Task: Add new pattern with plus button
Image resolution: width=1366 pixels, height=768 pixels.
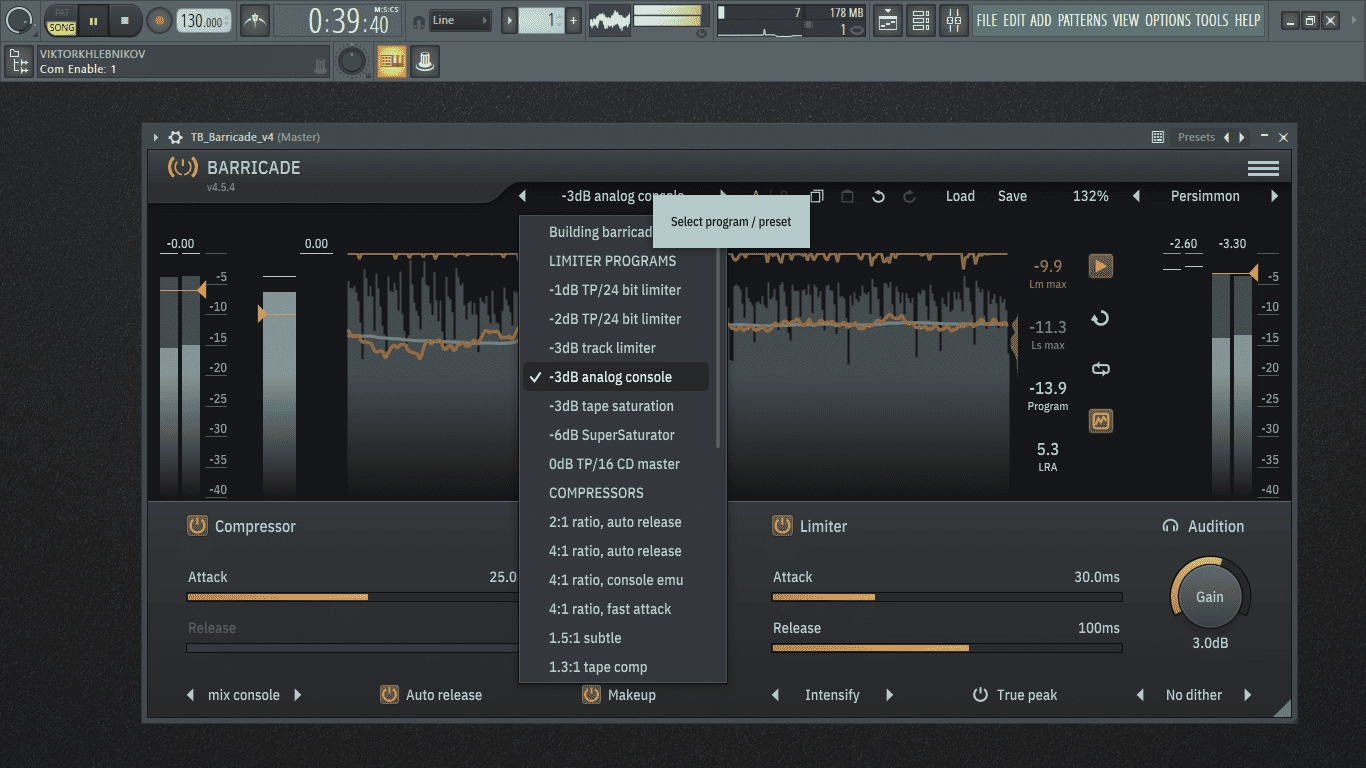Action: (573, 20)
